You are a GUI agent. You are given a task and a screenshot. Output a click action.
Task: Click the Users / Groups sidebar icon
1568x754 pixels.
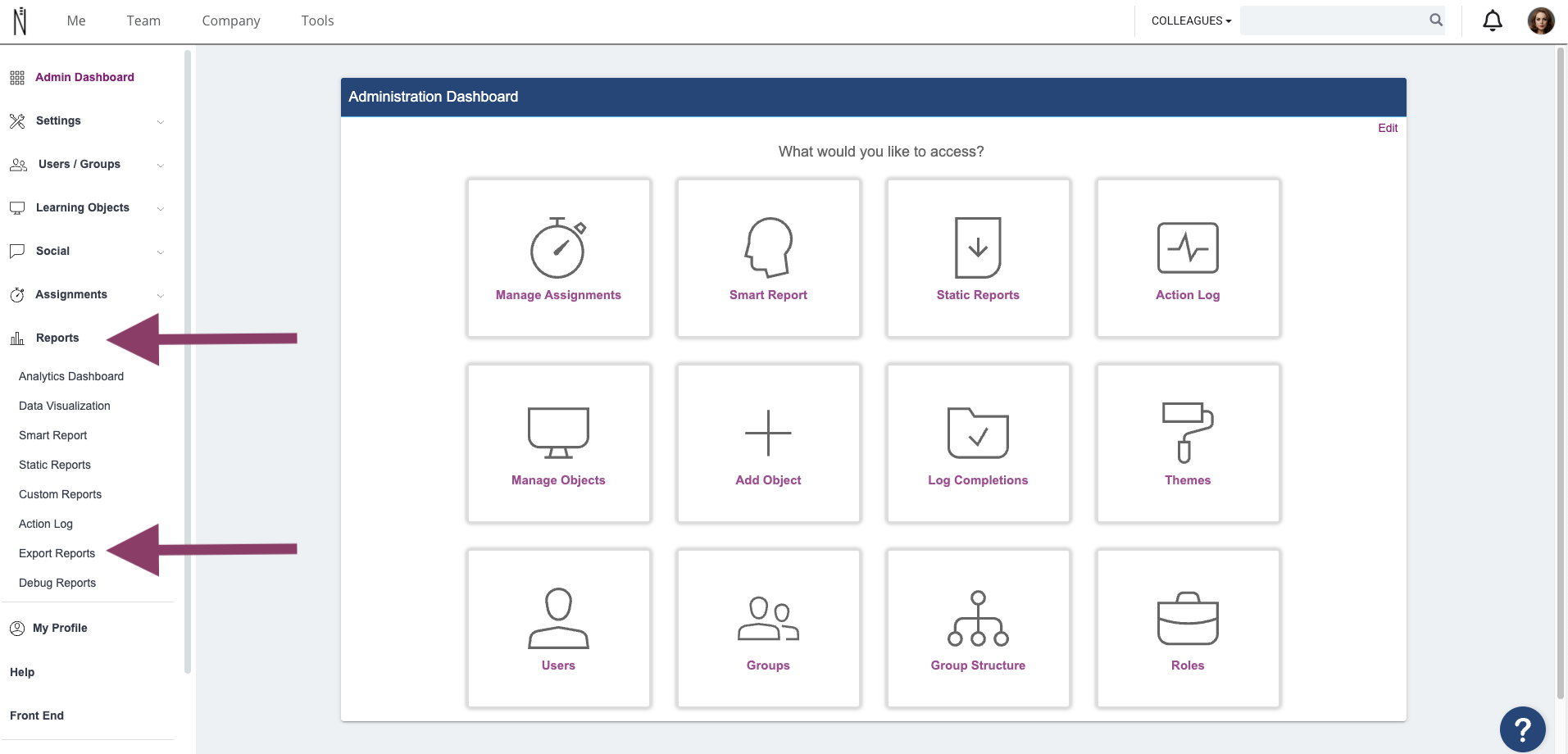coord(18,165)
